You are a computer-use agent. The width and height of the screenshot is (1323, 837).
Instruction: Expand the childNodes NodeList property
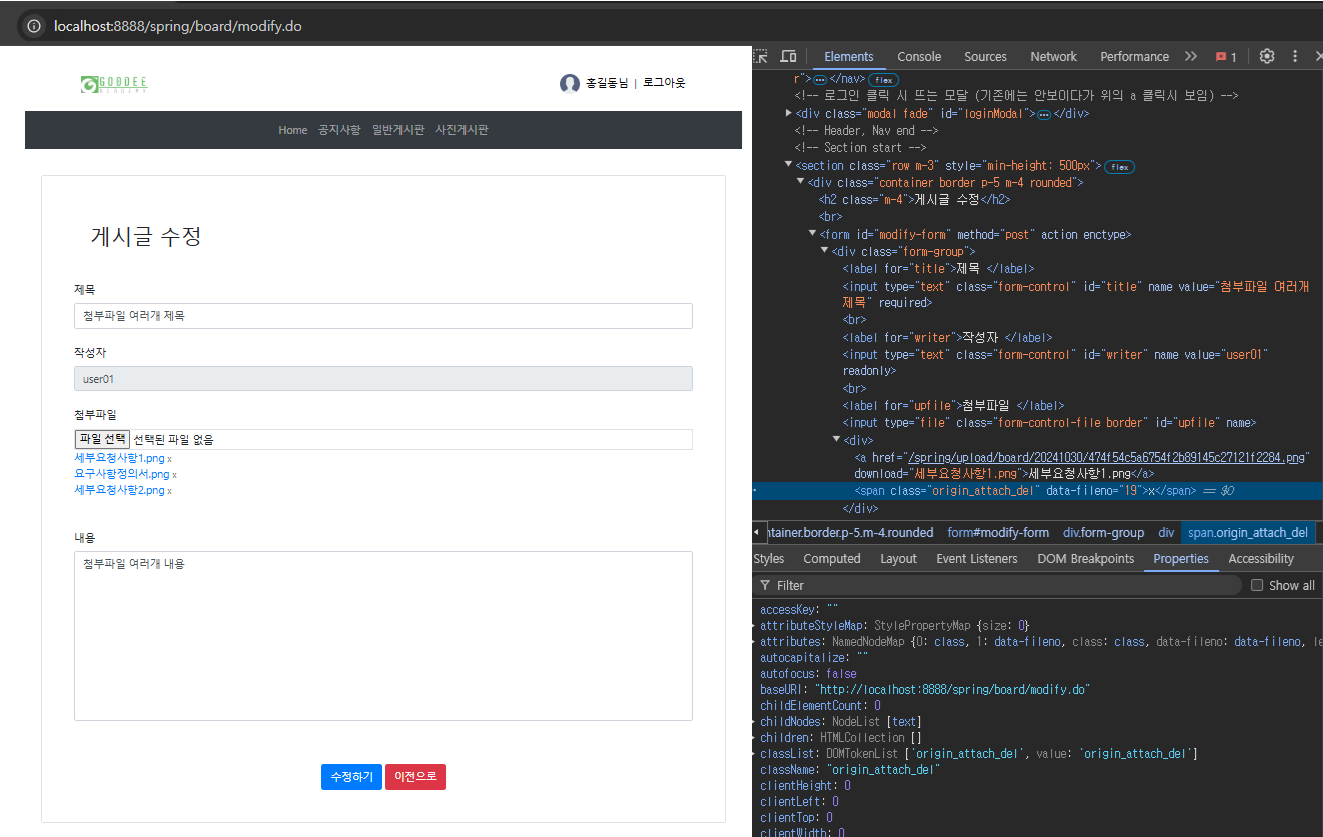(x=755, y=721)
